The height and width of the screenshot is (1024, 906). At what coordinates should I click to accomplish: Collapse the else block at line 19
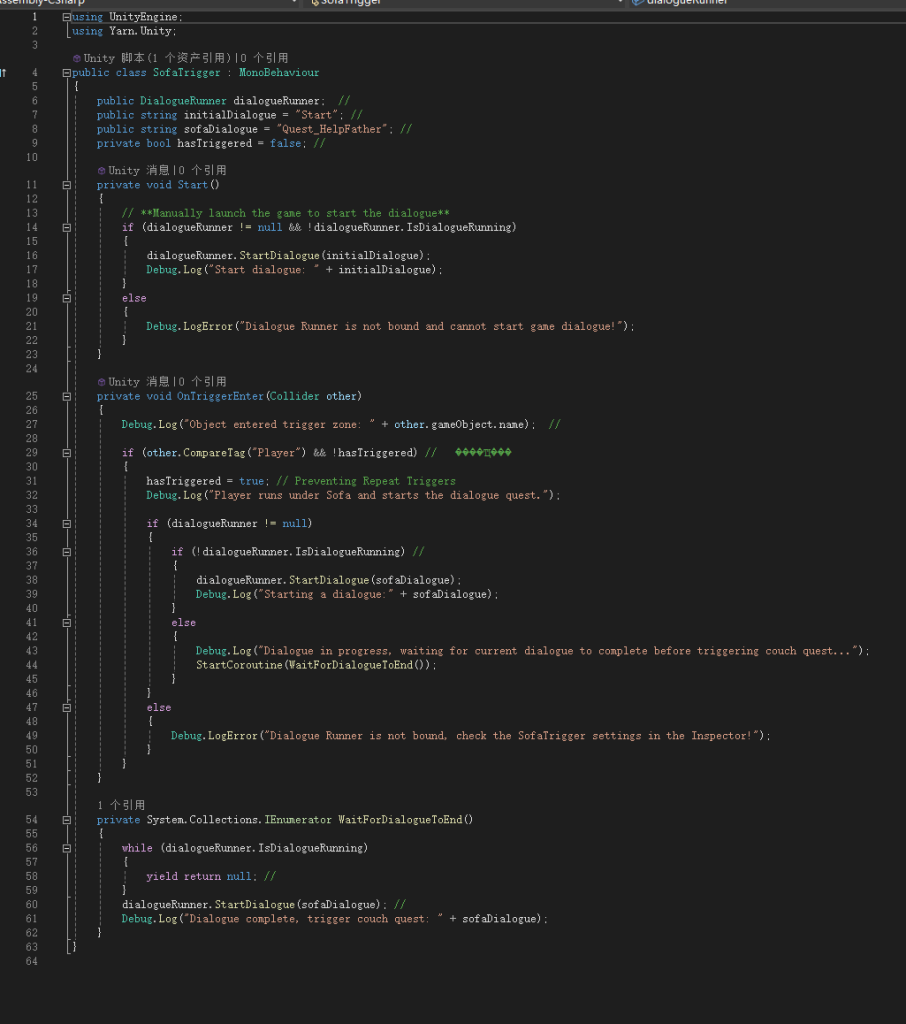(x=67, y=298)
